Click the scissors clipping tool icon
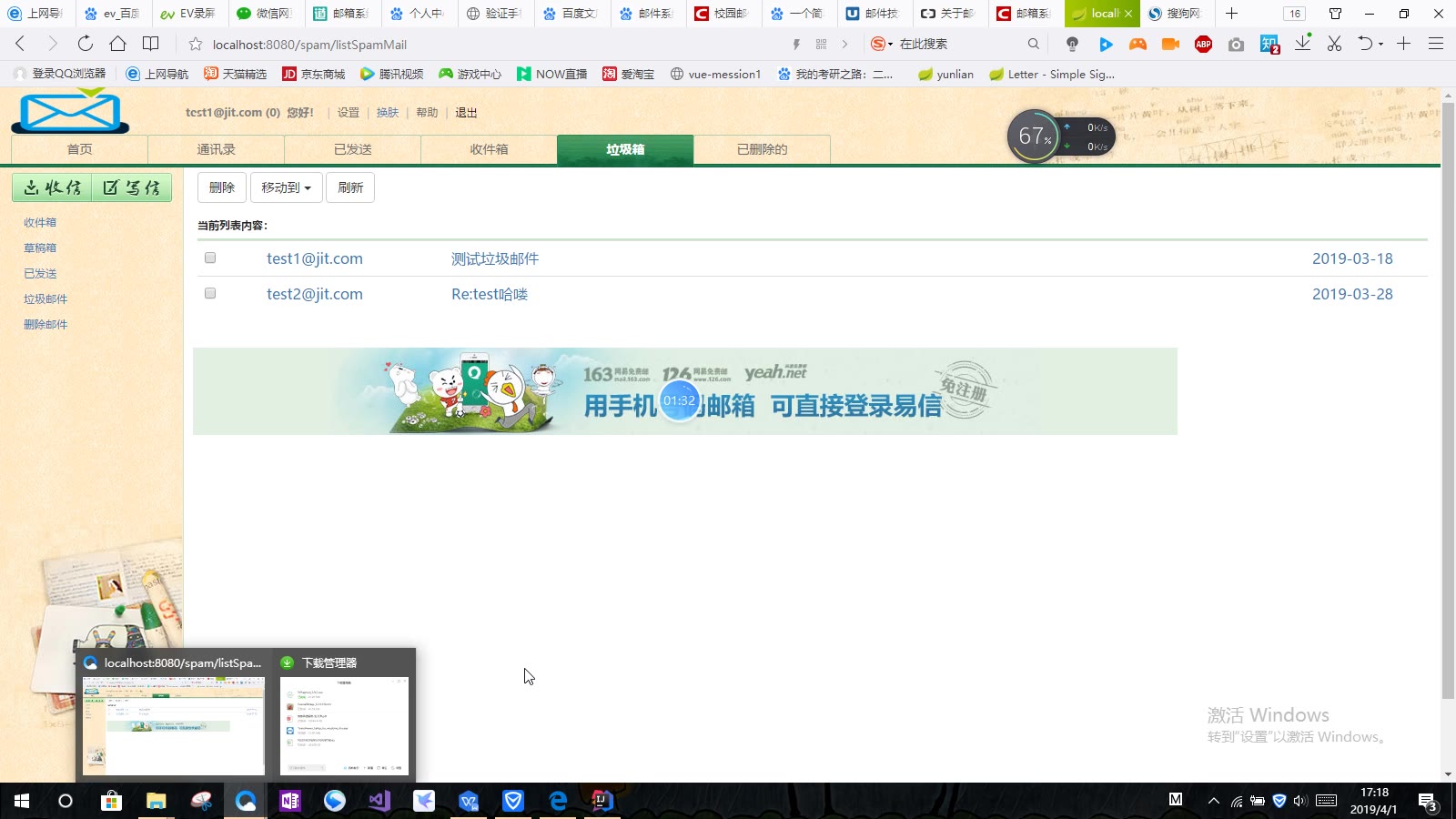1456x819 pixels. click(x=1334, y=44)
